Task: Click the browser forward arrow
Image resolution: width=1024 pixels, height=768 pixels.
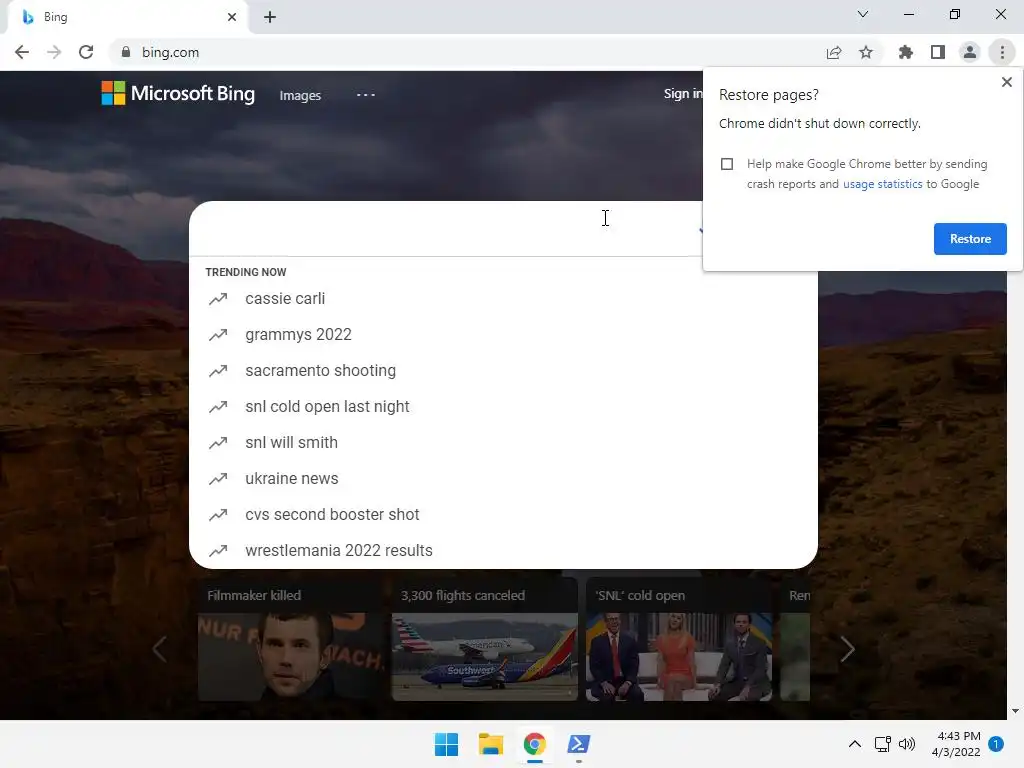Action: pos(54,52)
